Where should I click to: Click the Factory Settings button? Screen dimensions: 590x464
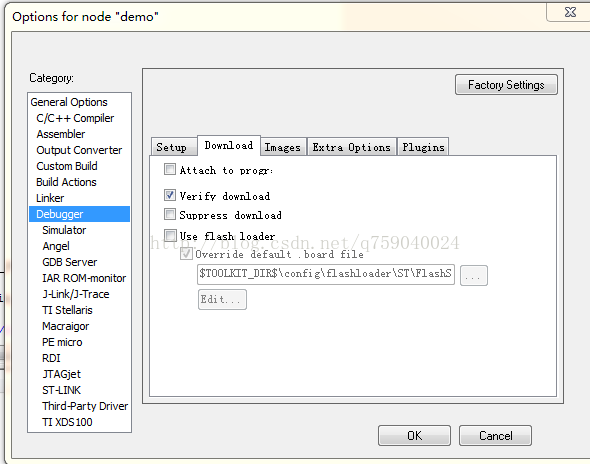point(506,85)
